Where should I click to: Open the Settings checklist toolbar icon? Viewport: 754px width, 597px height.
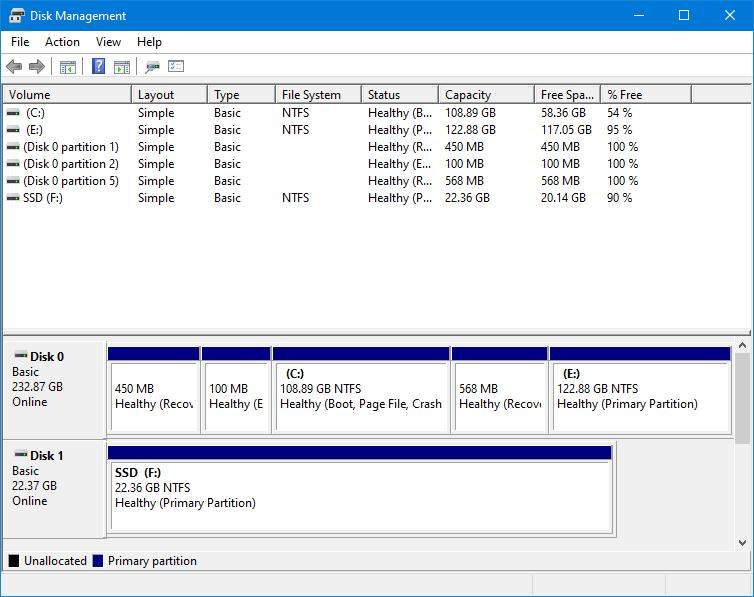(x=176, y=67)
